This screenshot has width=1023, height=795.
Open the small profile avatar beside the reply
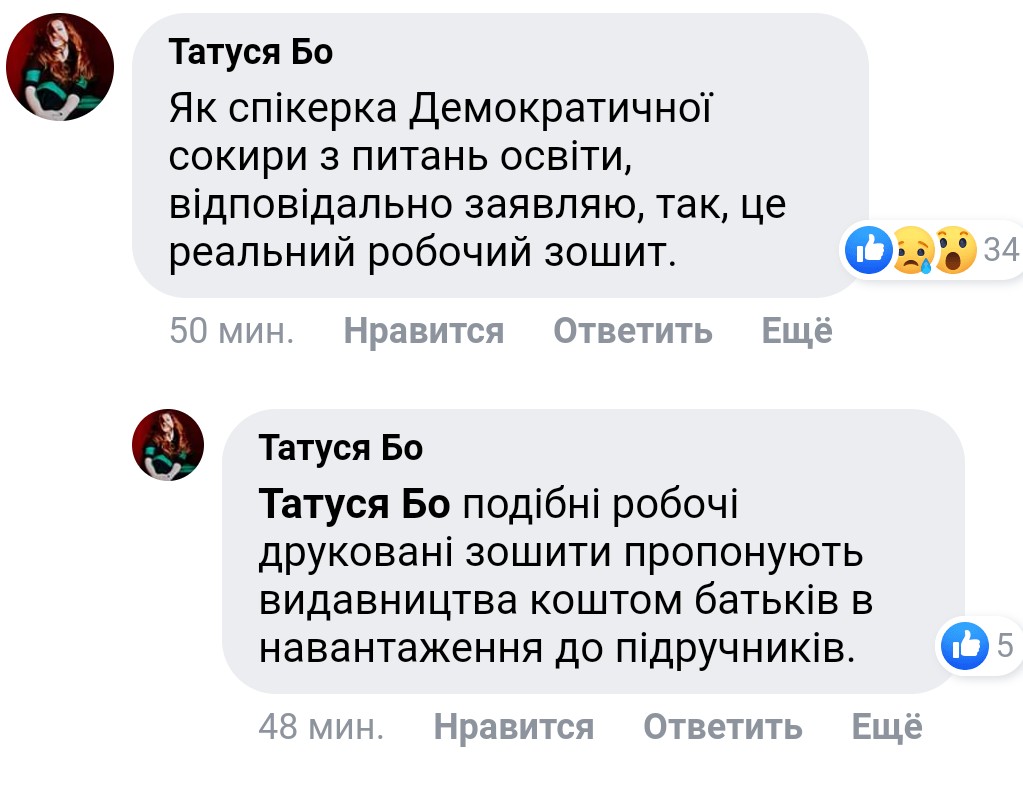[168, 446]
